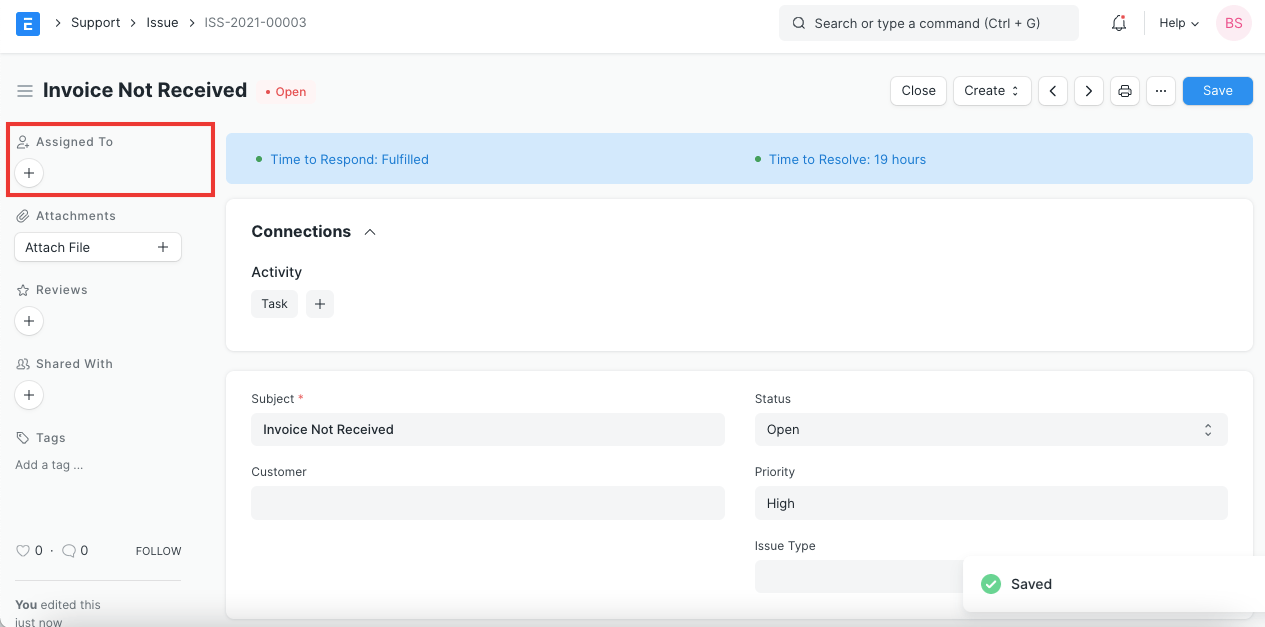This screenshot has width=1265, height=627.
Task: Toggle the heart like icon
Action: 22,550
